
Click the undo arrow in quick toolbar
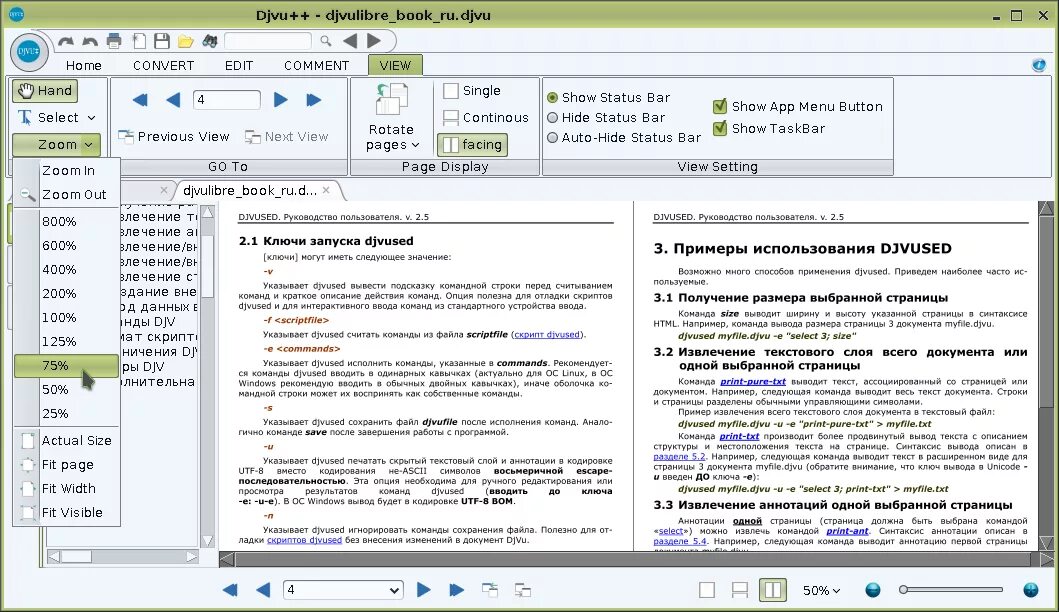point(89,42)
